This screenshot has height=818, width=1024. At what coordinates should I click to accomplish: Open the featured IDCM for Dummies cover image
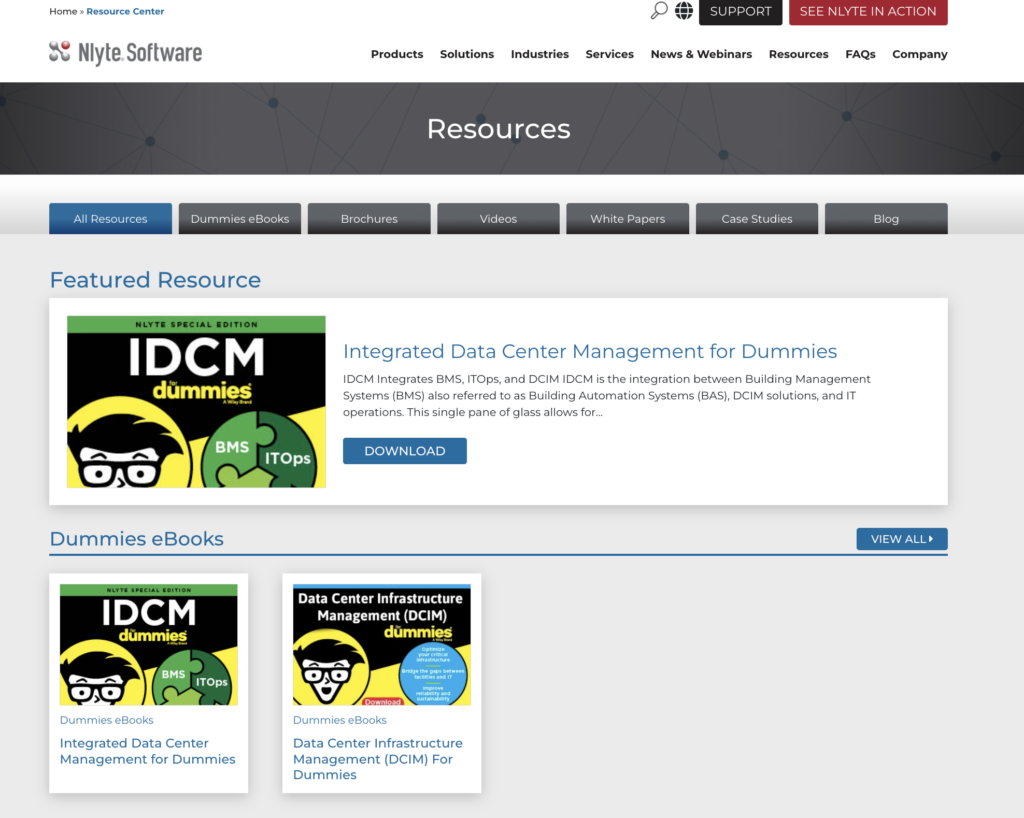click(x=197, y=401)
